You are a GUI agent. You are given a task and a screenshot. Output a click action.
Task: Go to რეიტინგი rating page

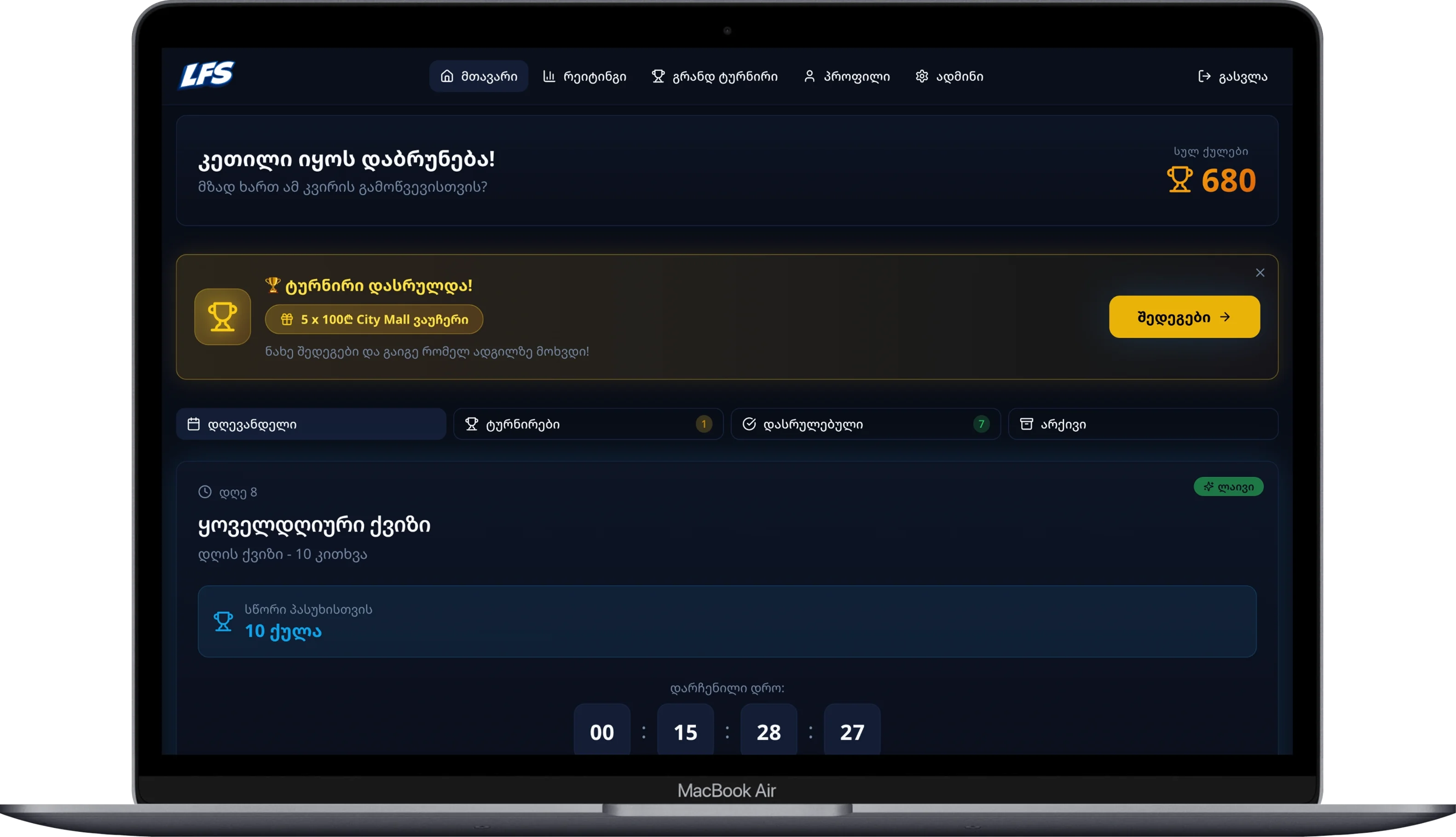pos(584,76)
